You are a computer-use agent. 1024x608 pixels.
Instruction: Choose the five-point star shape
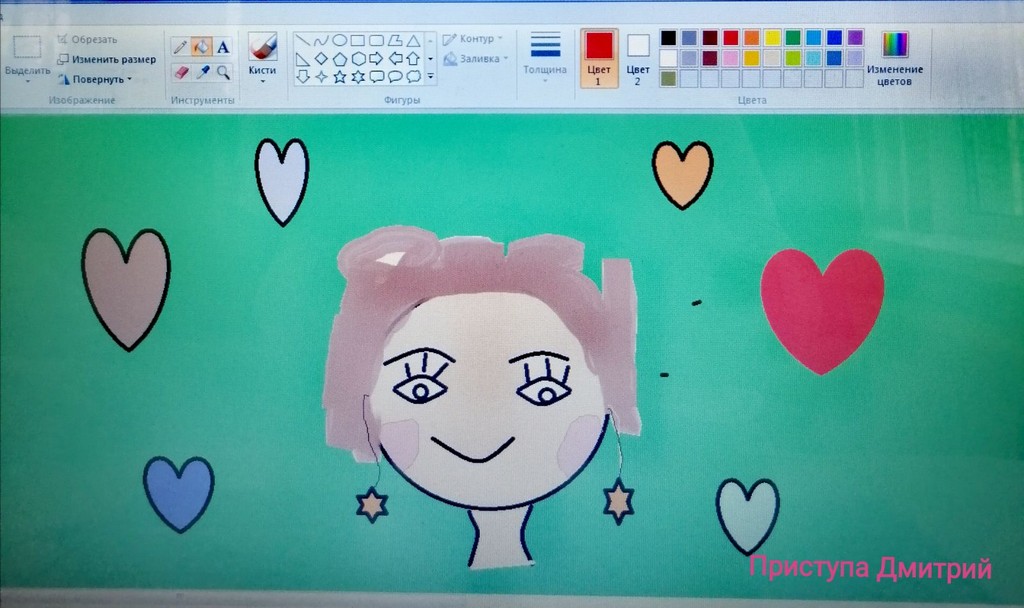click(340, 76)
